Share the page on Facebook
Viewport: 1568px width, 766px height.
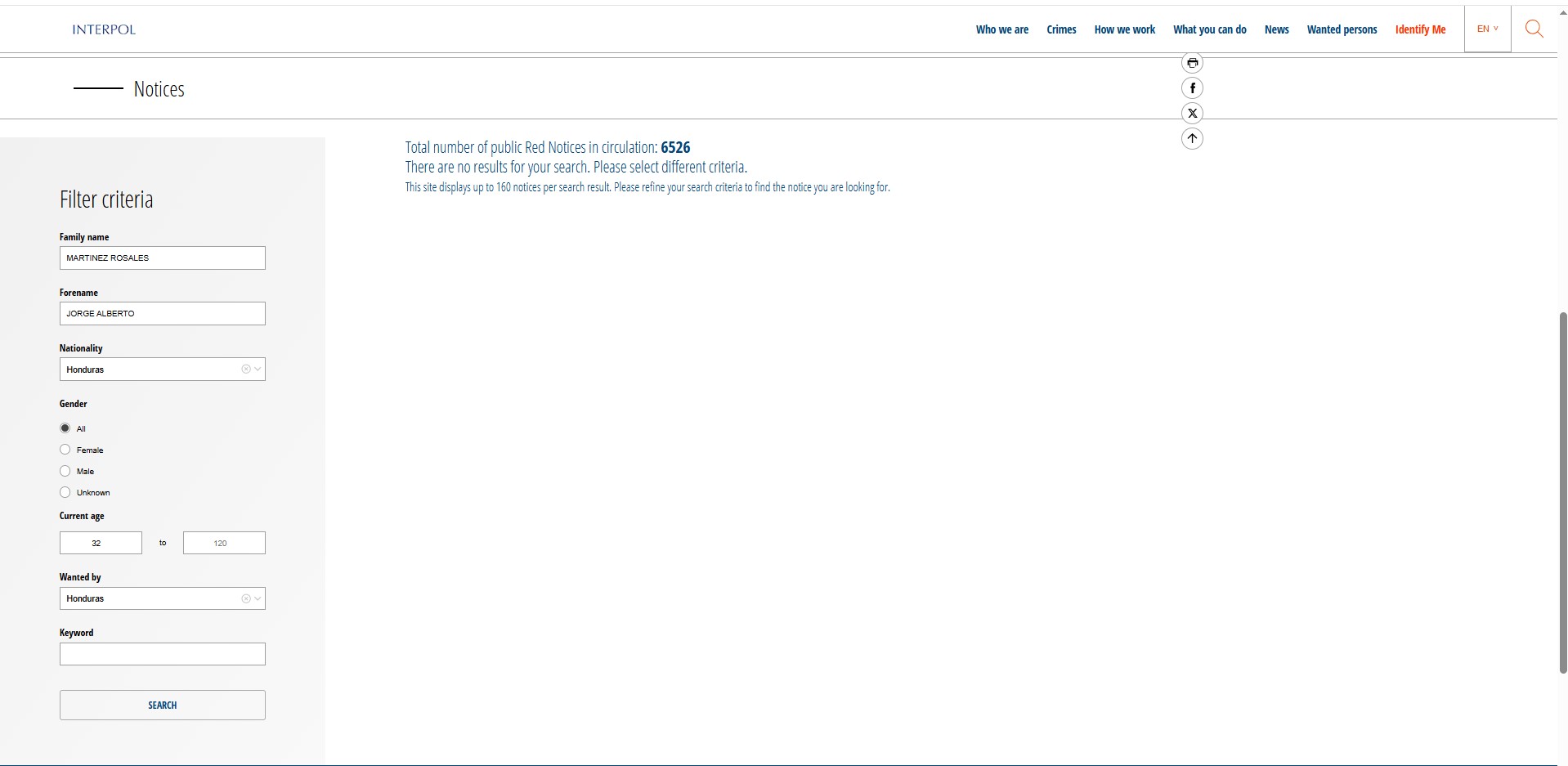click(x=1192, y=88)
